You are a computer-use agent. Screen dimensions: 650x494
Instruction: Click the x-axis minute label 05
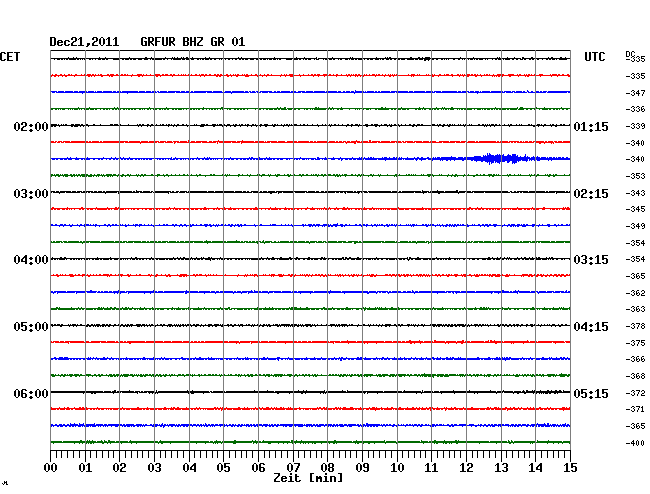(223, 467)
